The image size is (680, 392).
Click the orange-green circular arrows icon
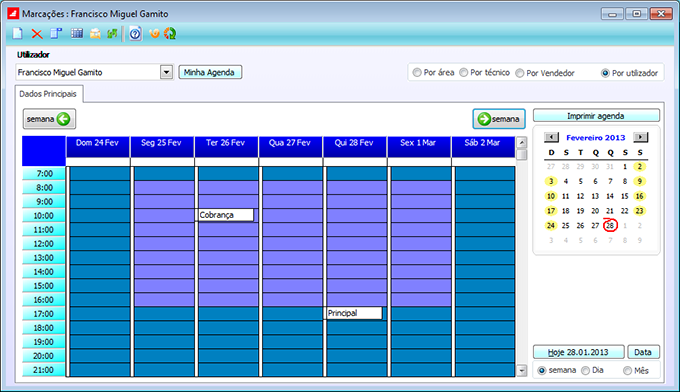click(170, 33)
